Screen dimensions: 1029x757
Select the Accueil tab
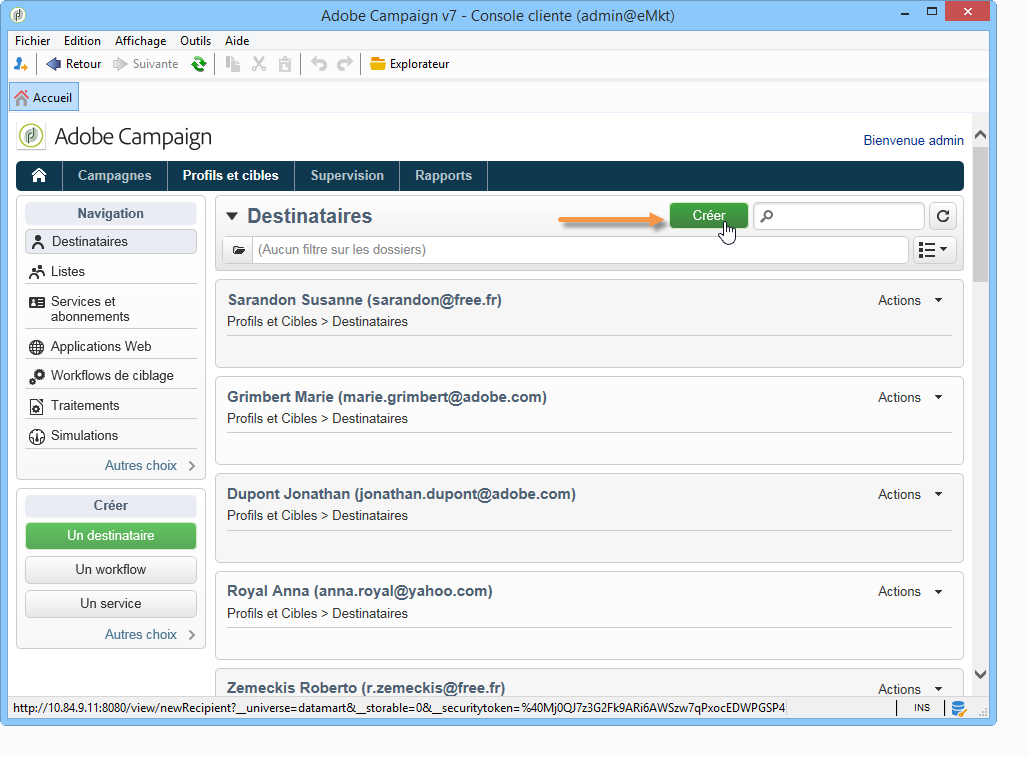click(44, 97)
